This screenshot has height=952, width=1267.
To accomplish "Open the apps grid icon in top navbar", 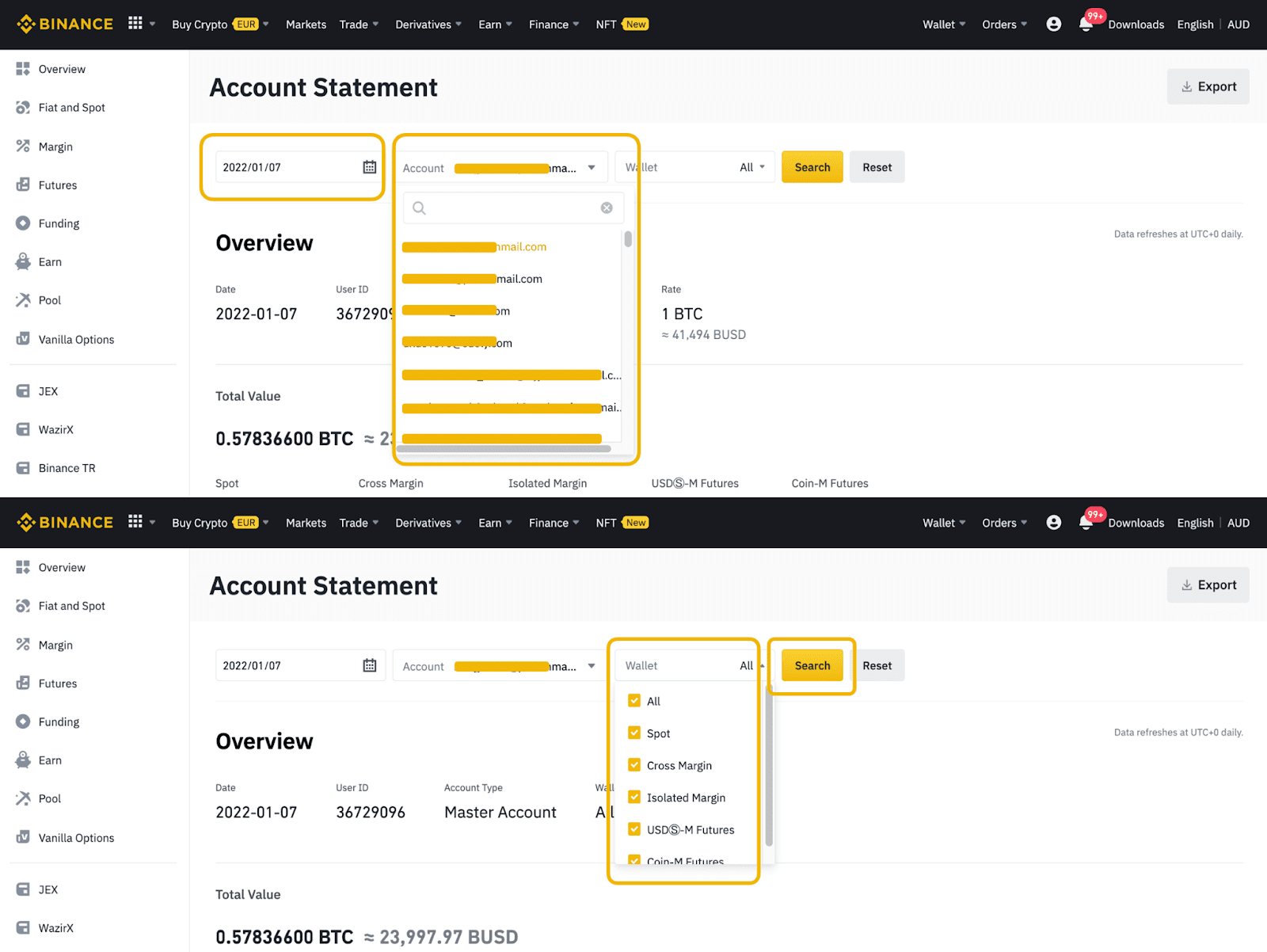I will [135, 24].
